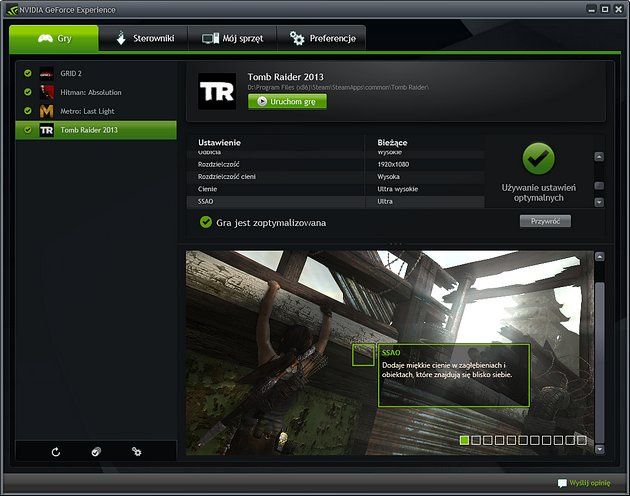The image size is (630, 496).
Task: Click the Tomb Raider install path text
Action: (x=338, y=87)
